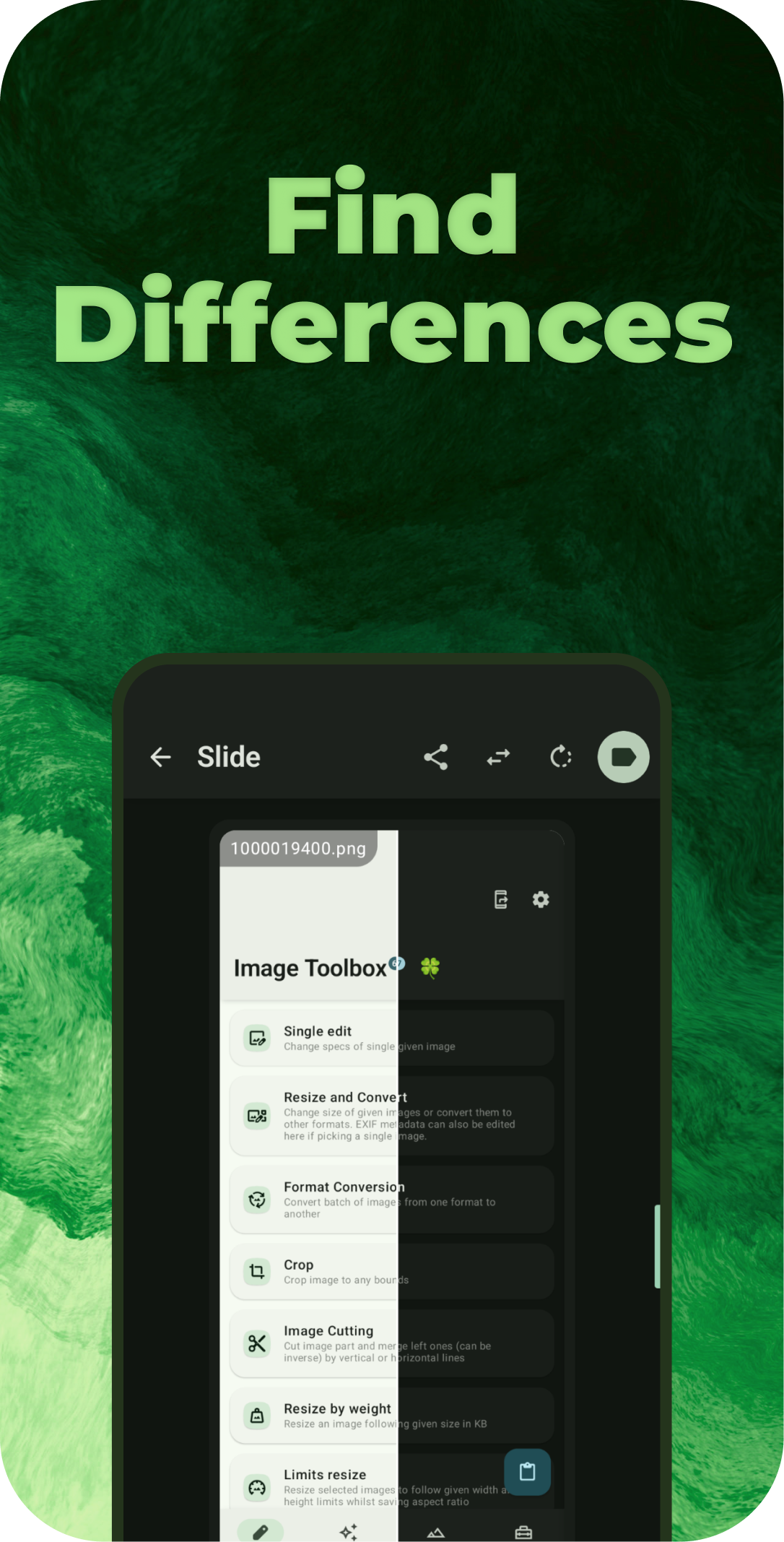Open the Crop option text

298,1265
